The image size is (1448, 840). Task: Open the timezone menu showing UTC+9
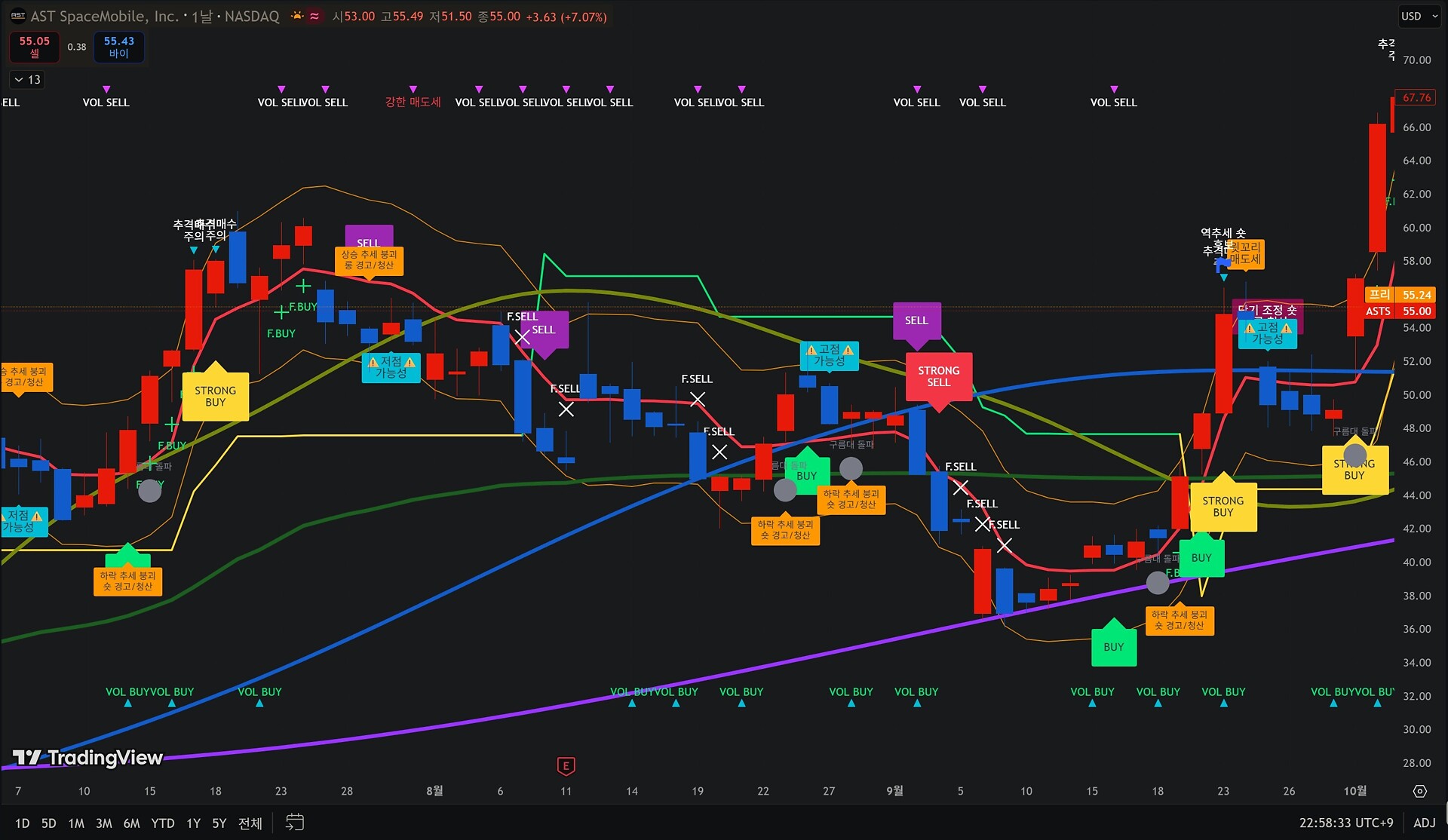[1345, 823]
